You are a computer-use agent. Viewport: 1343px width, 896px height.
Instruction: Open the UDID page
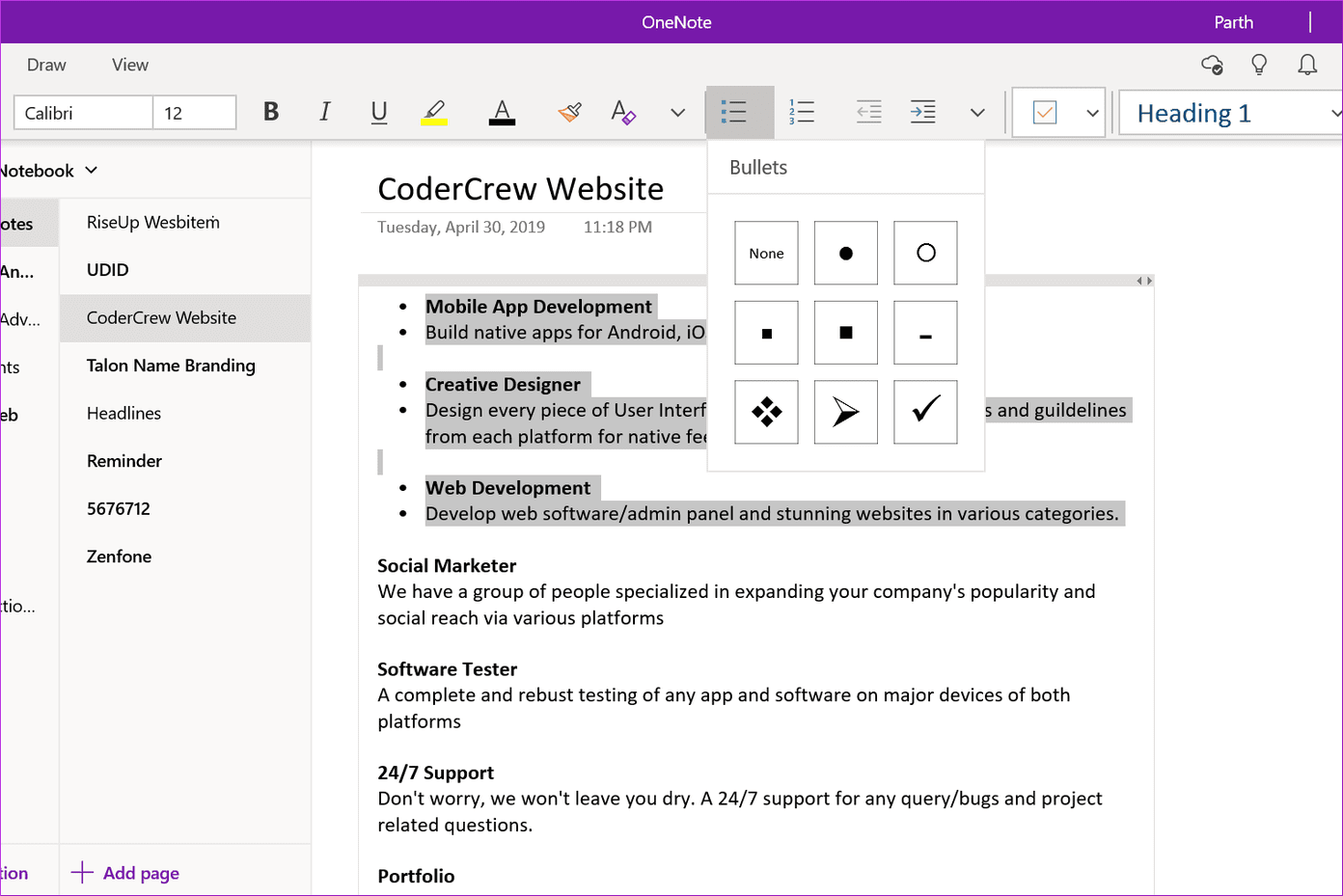pyautogui.click(x=185, y=270)
